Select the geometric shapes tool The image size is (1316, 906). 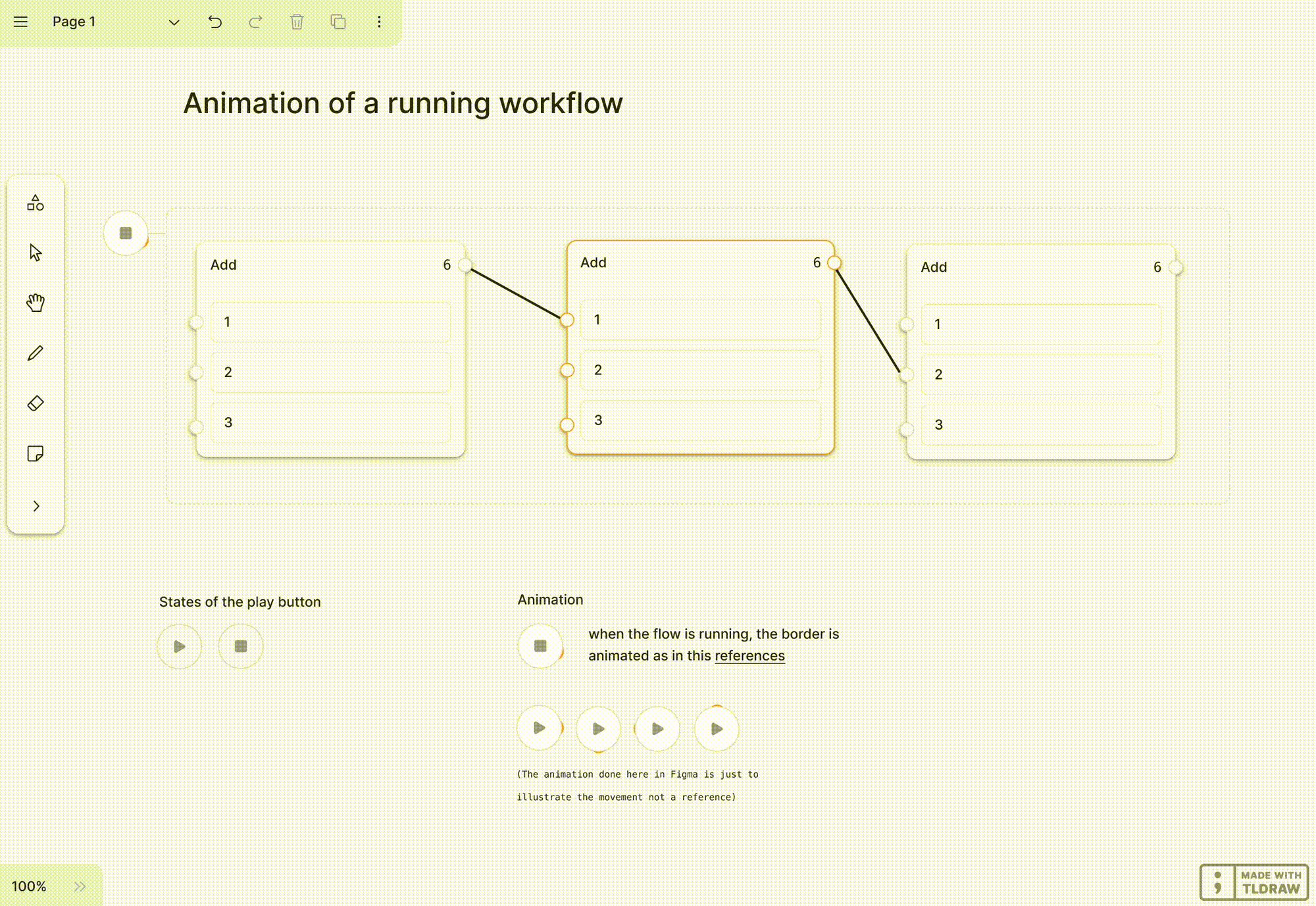pos(36,203)
